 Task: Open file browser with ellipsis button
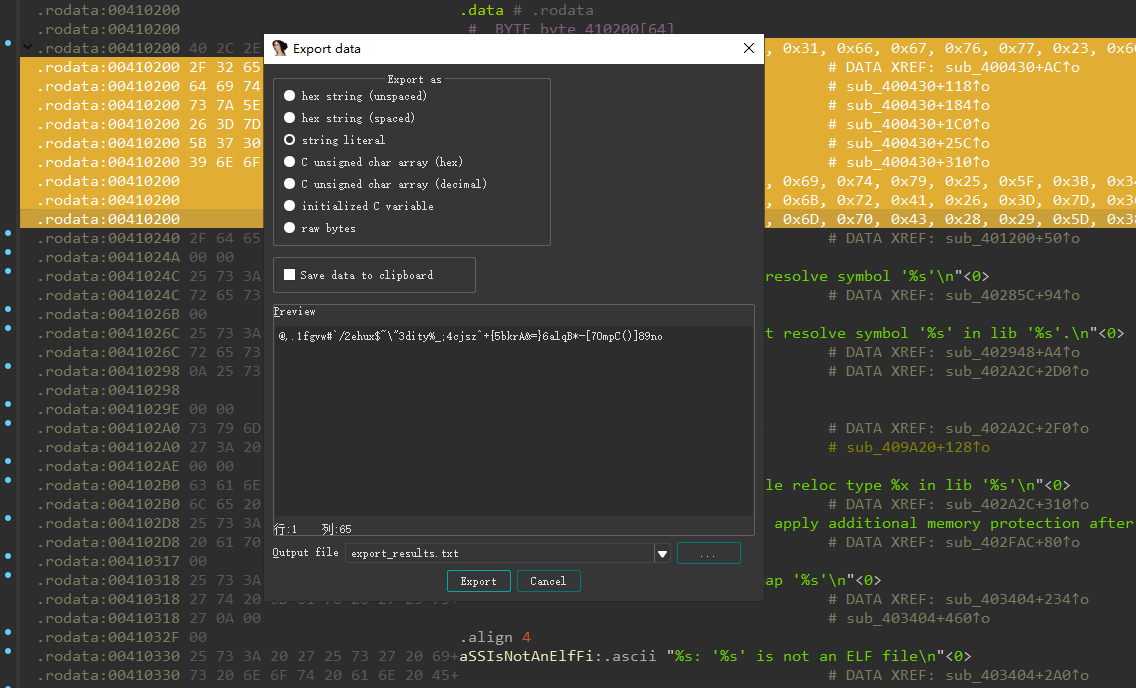(709, 553)
